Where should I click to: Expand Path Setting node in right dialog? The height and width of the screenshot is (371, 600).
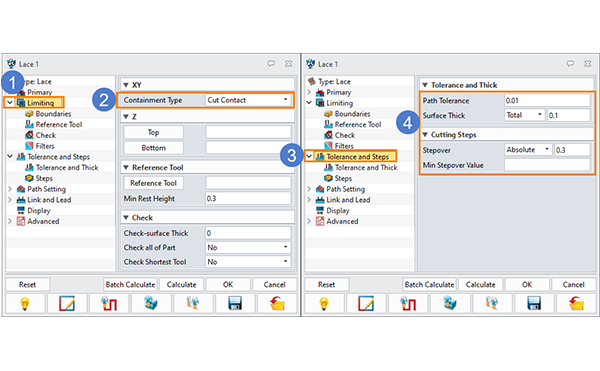coord(309,189)
